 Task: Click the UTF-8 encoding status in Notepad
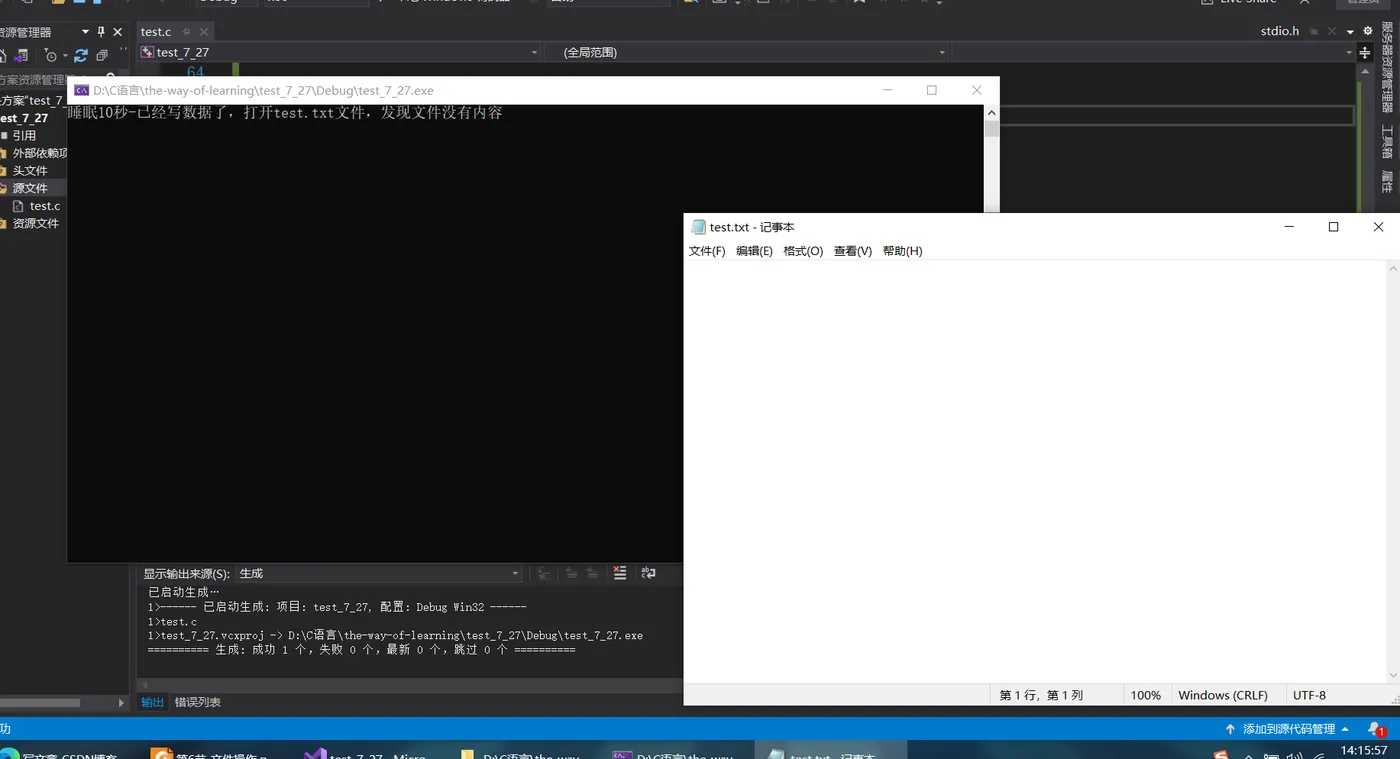pos(1309,695)
